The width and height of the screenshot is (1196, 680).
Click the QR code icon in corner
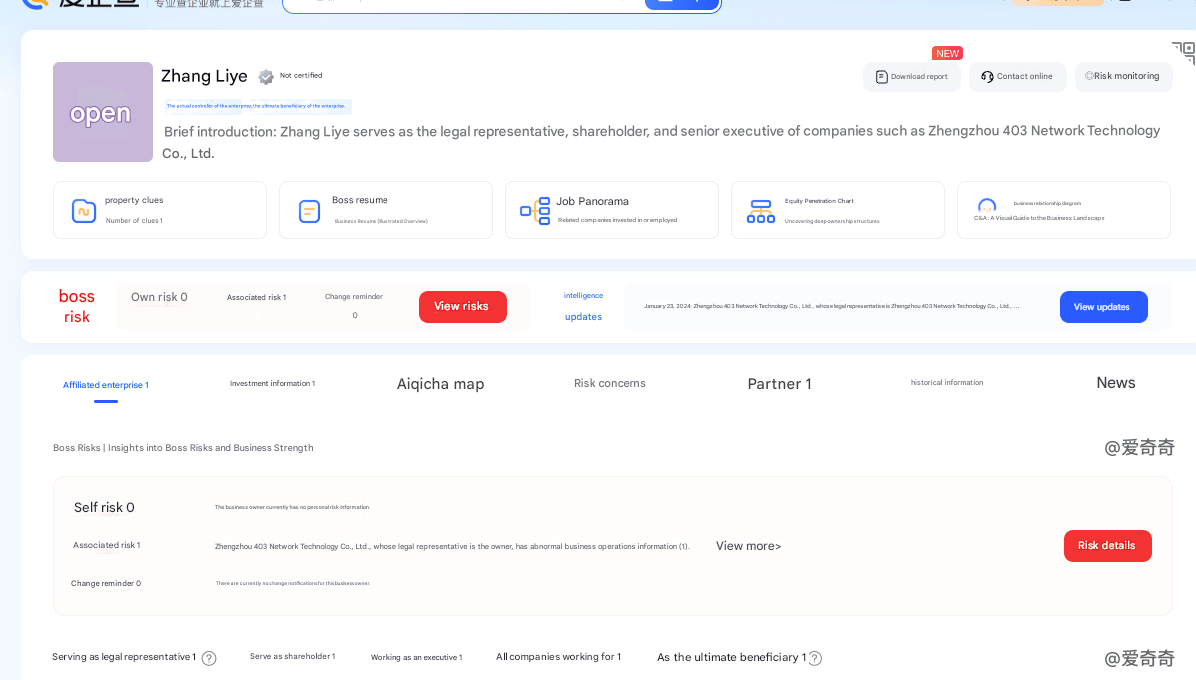pos(1183,53)
